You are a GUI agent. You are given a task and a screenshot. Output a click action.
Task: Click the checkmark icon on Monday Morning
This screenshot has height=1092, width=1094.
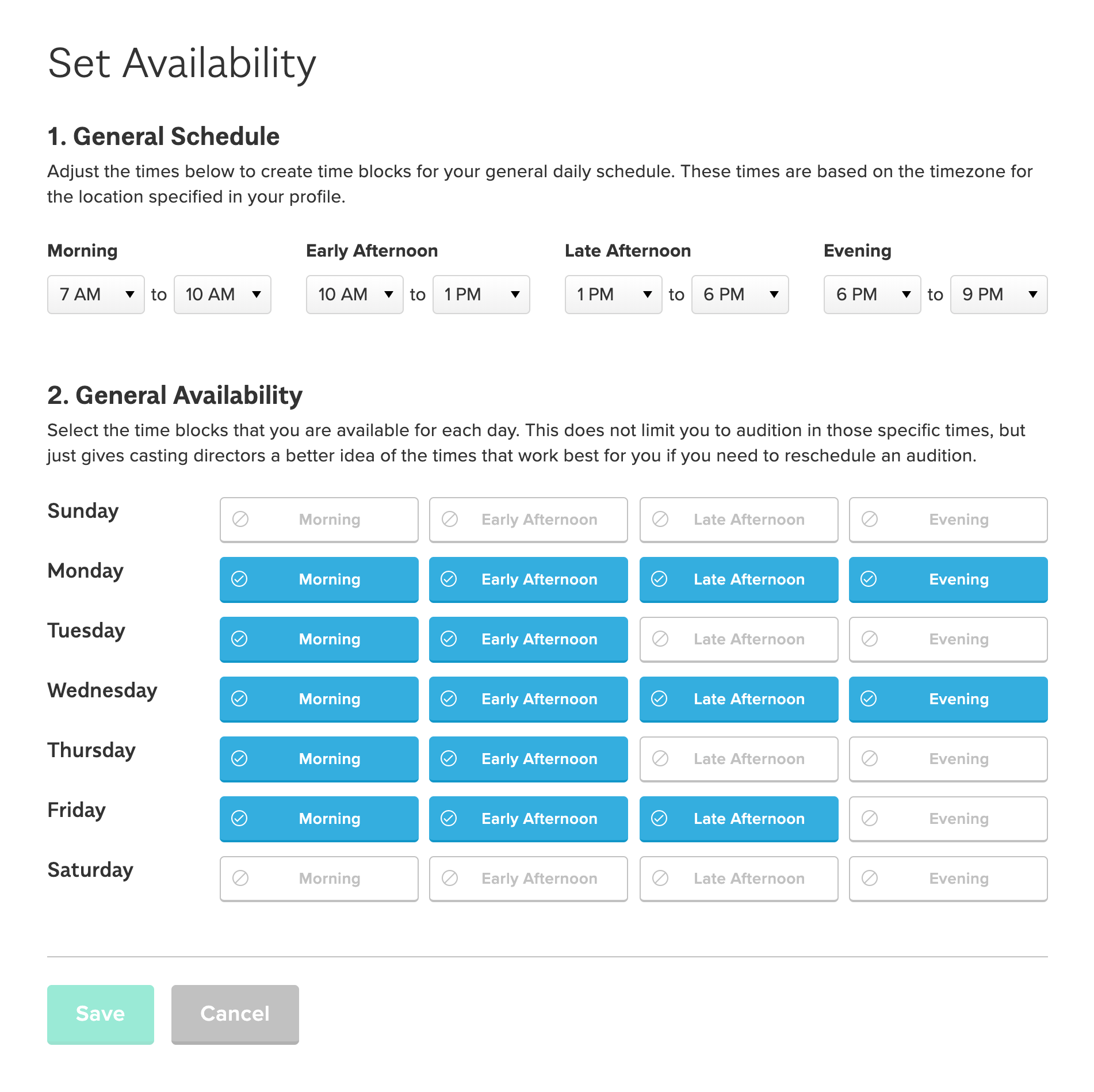[x=239, y=579]
